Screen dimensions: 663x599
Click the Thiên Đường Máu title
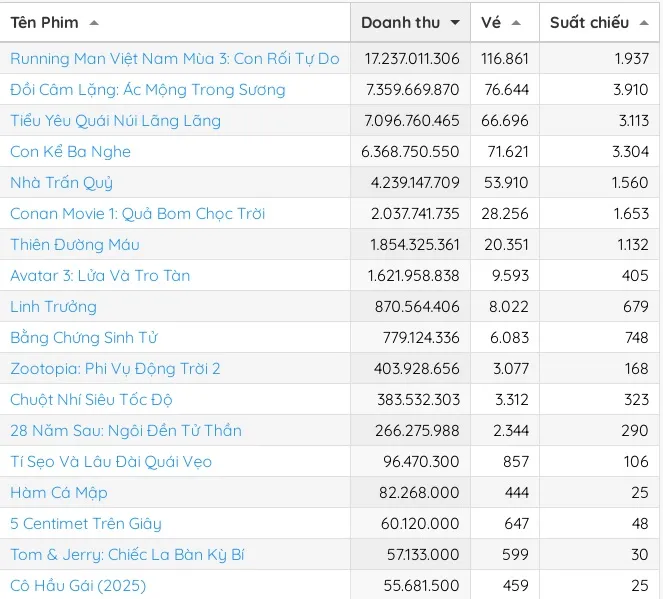coord(75,245)
